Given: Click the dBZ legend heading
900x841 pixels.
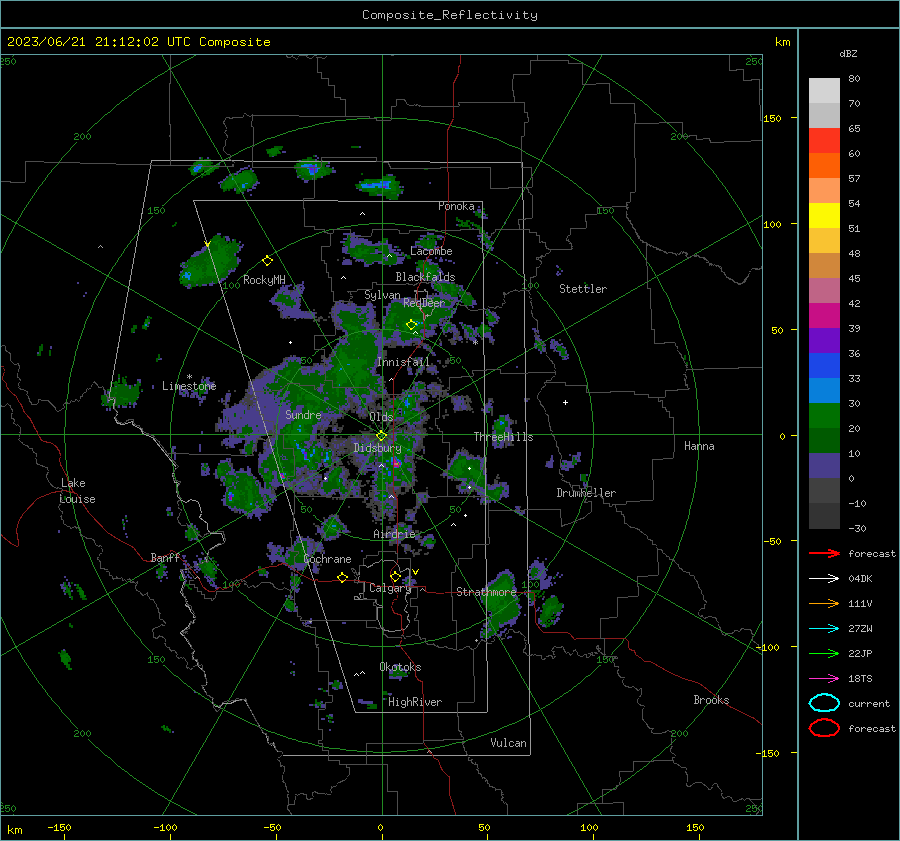Looking at the screenshot, I should [848, 53].
